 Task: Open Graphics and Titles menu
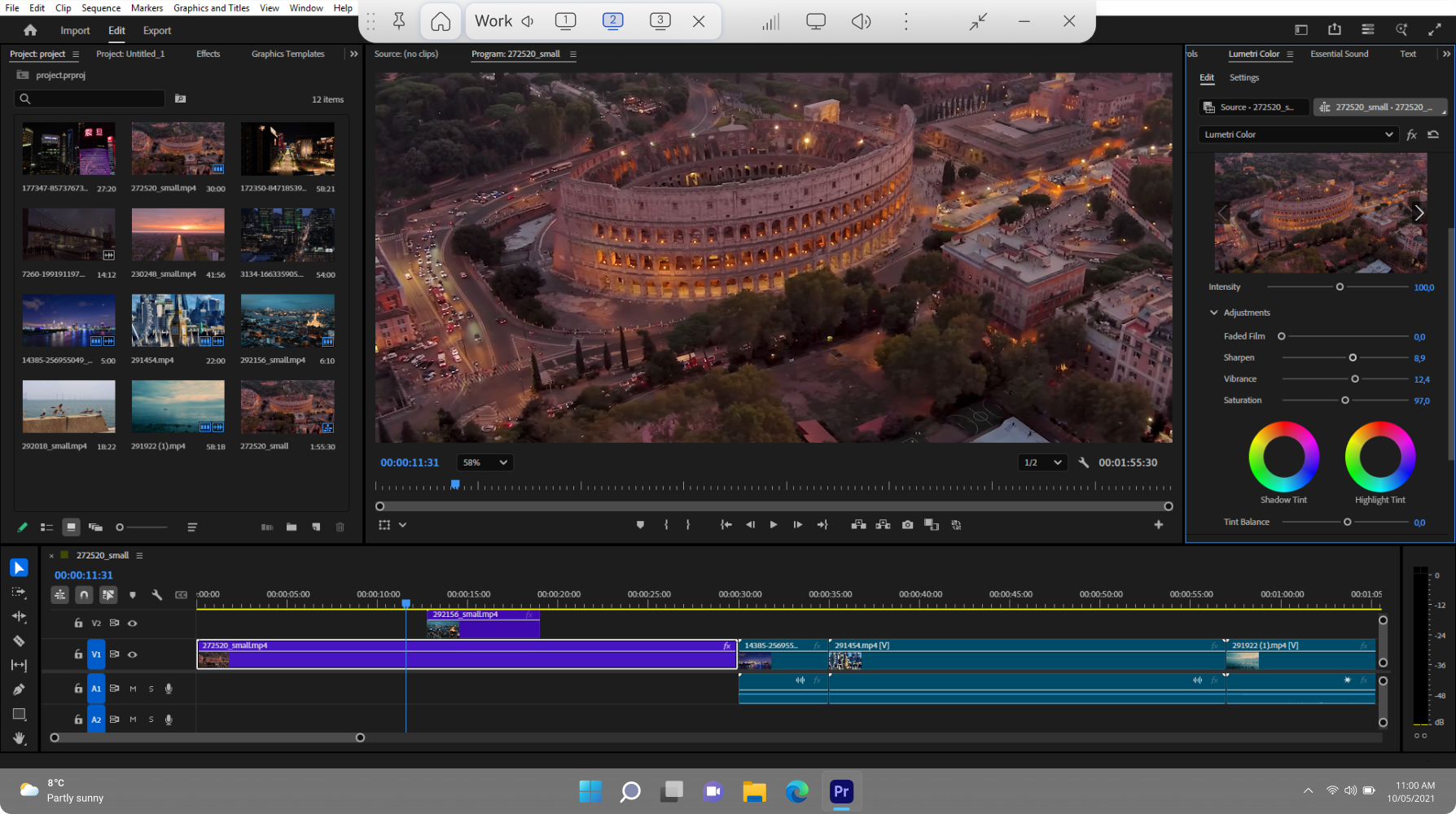pos(212,7)
